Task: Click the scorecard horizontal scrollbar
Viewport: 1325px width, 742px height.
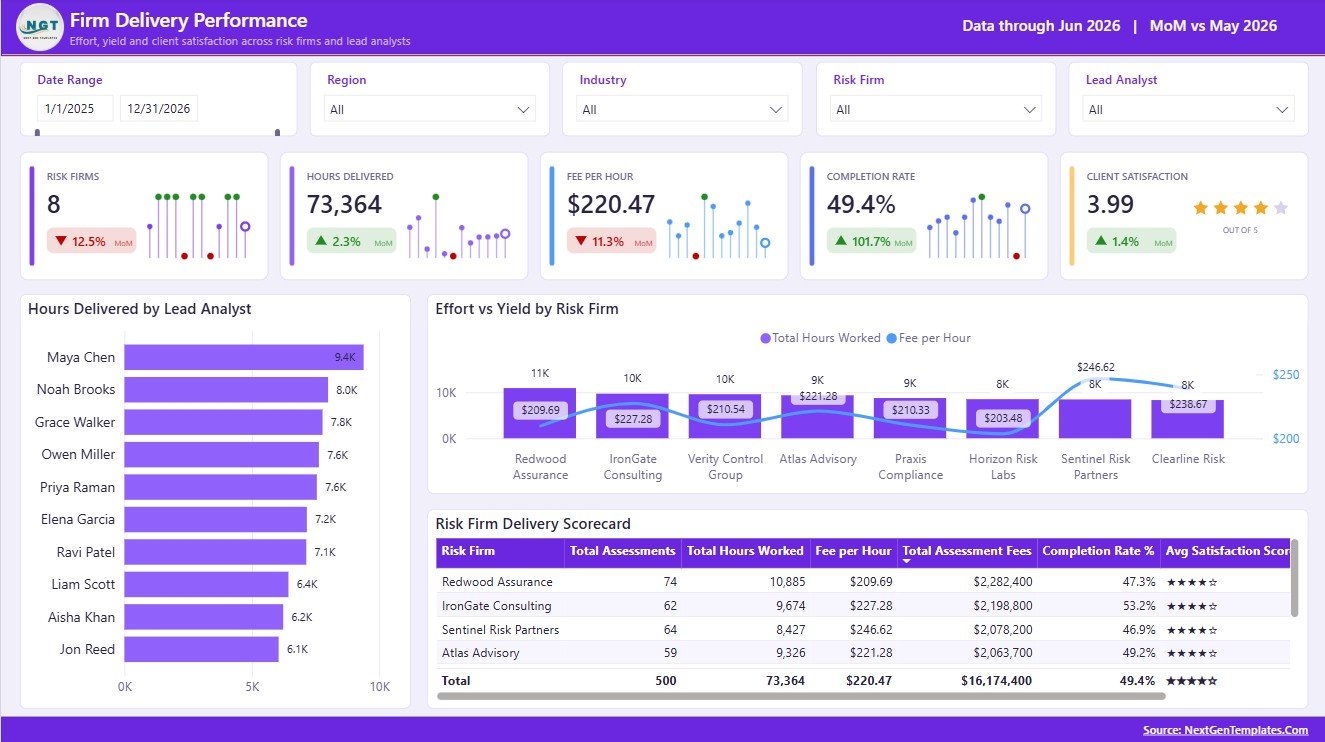Action: click(x=801, y=696)
